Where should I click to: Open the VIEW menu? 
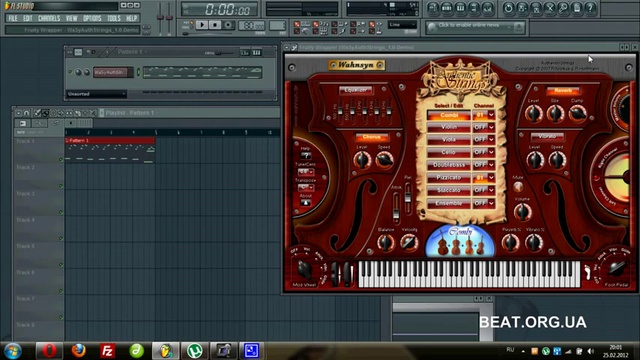[71, 18]
